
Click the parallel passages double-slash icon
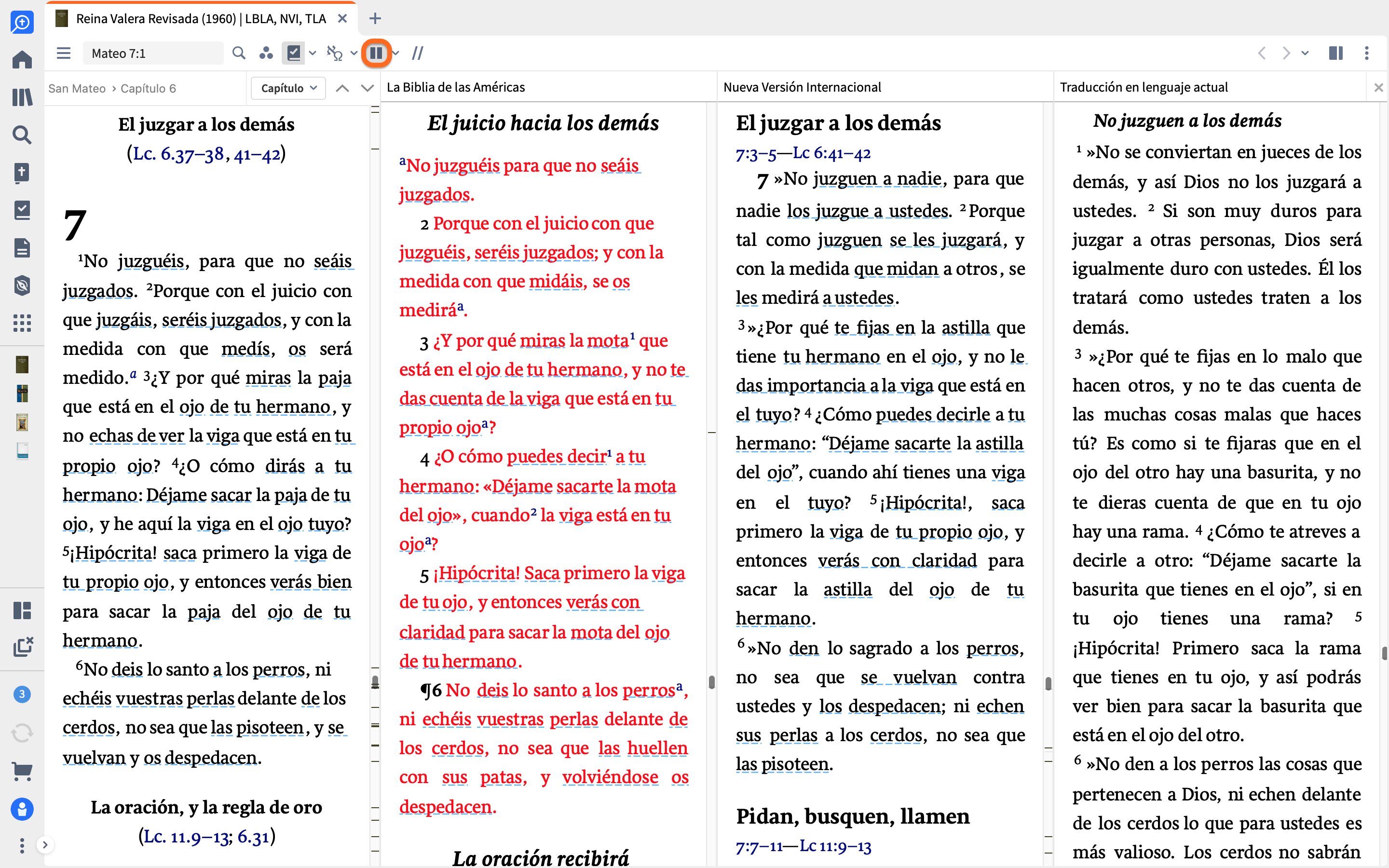[417, 54]
